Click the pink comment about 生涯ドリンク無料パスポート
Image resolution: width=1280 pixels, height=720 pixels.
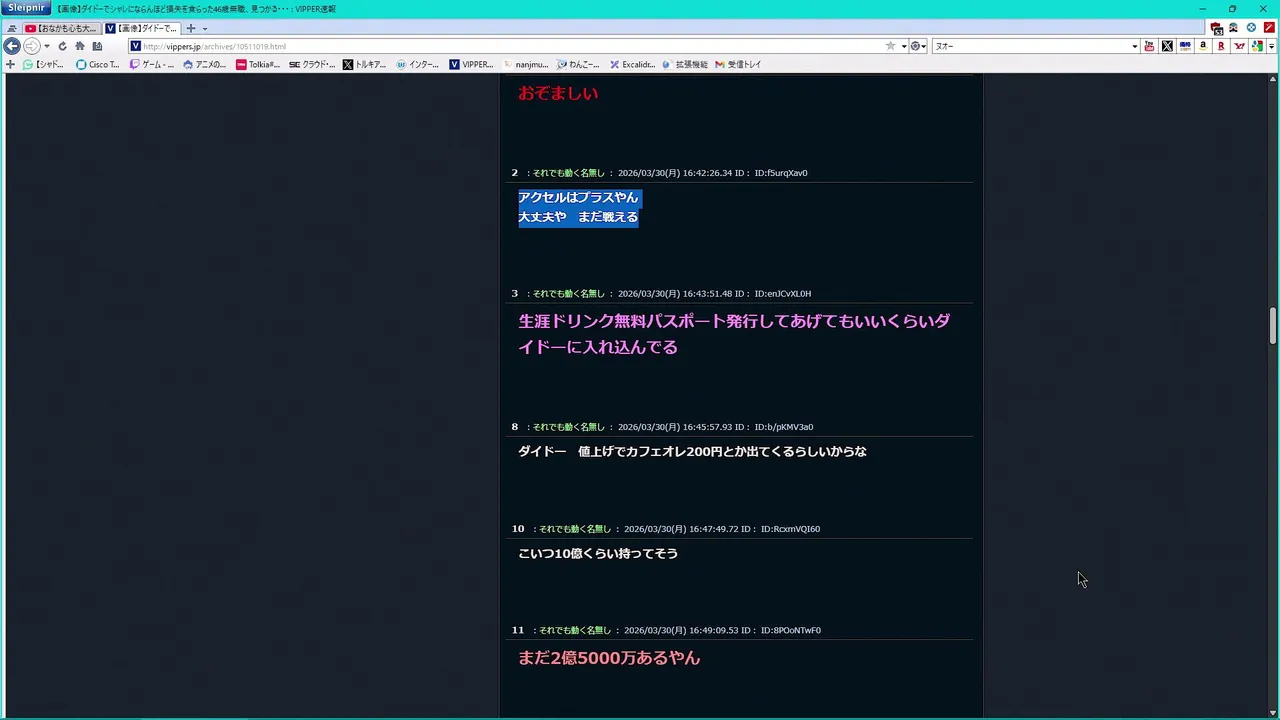click(734, 334)
